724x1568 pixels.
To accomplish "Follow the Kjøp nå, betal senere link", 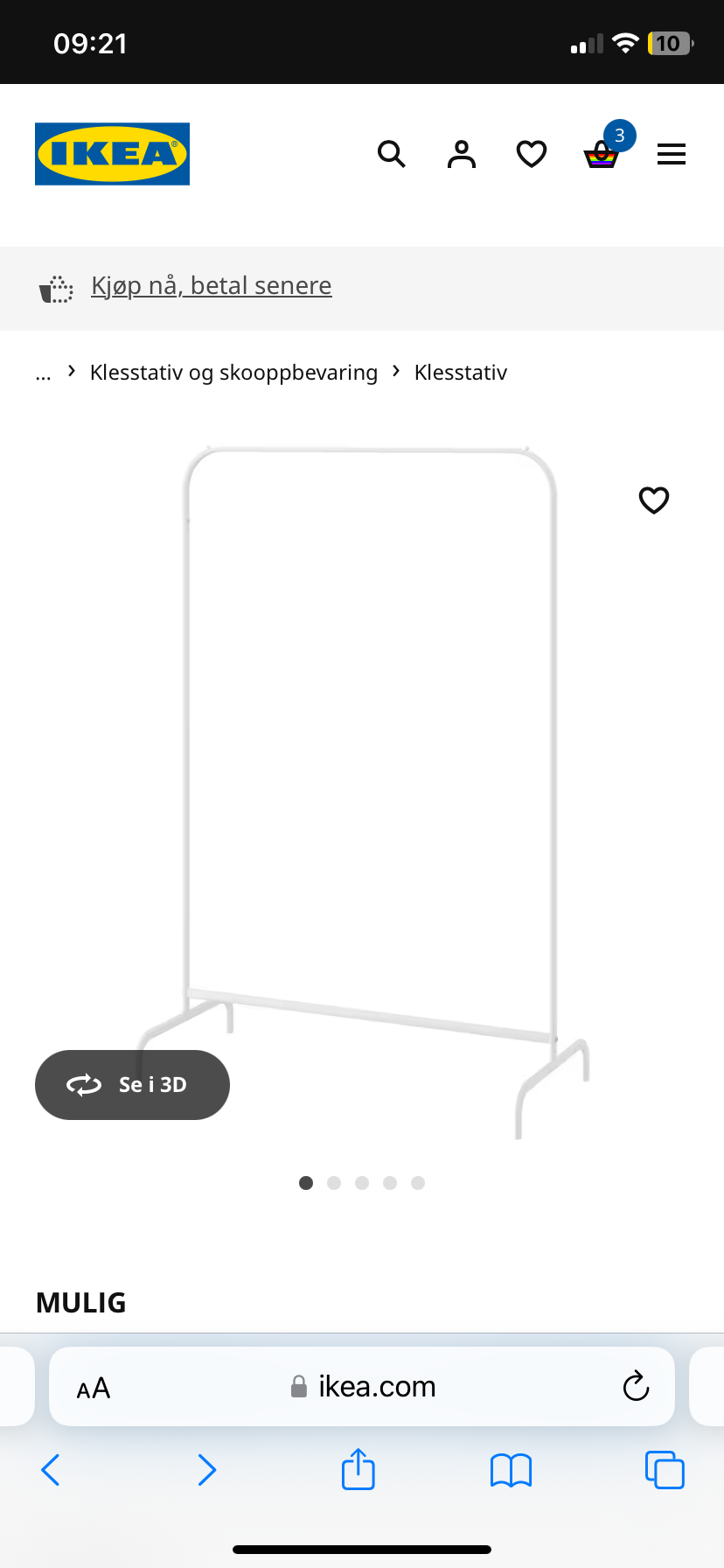I will click(212, 286).
